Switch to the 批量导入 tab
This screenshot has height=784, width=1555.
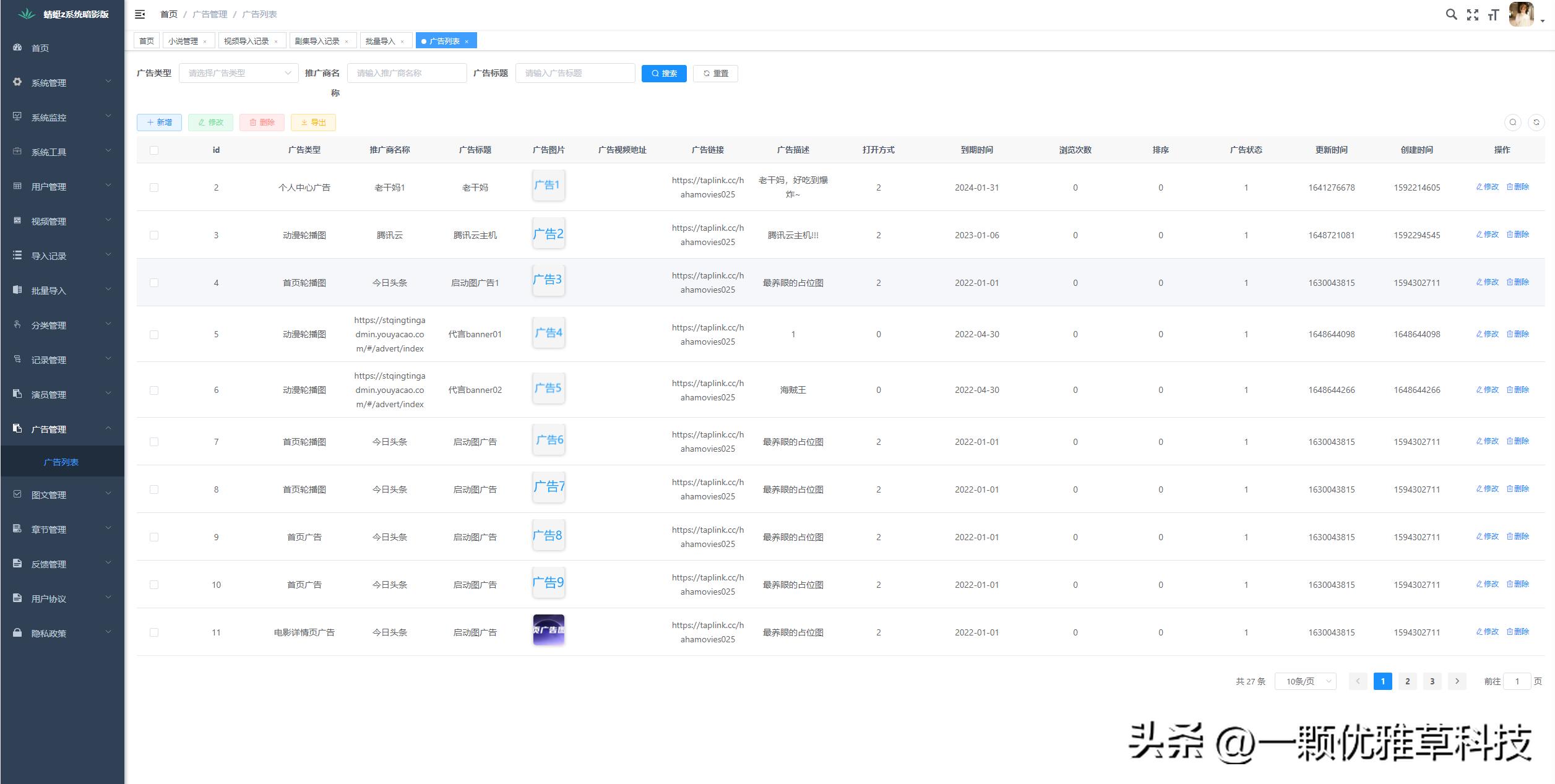click(382, 40)
